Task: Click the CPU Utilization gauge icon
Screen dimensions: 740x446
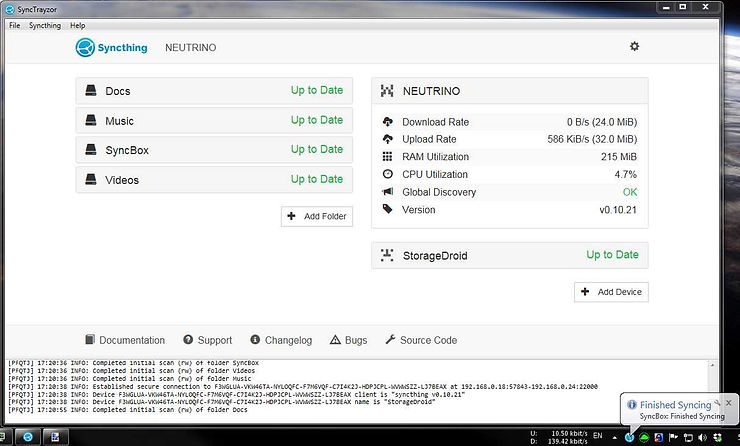Action: click(387, 174)
